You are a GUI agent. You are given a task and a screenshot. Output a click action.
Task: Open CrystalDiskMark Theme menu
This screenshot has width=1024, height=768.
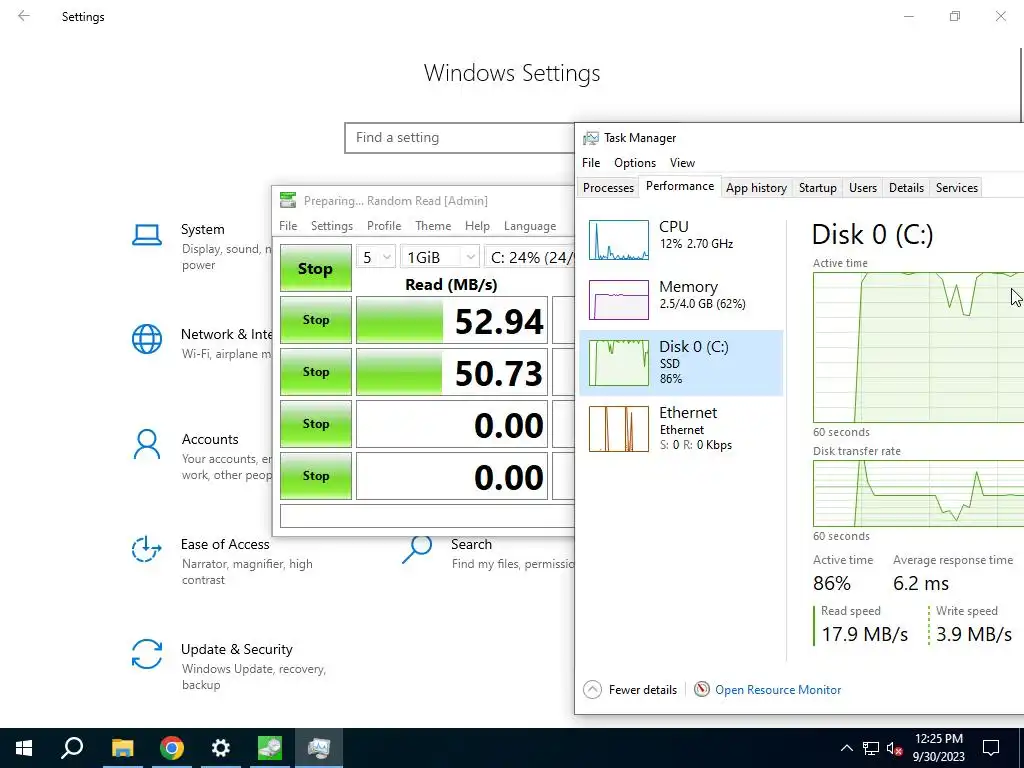point(433,226)
